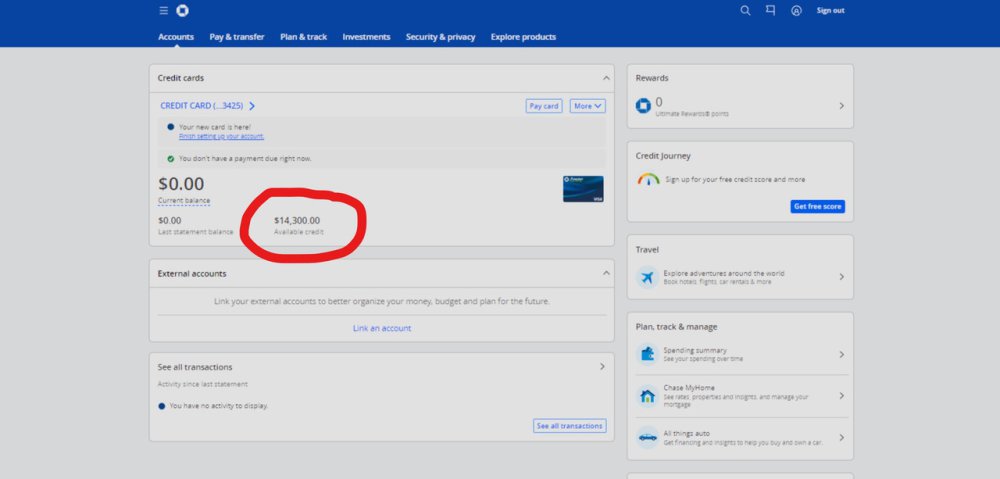
Task: Open the More dropdown for the card
Action: coord(587,107)
